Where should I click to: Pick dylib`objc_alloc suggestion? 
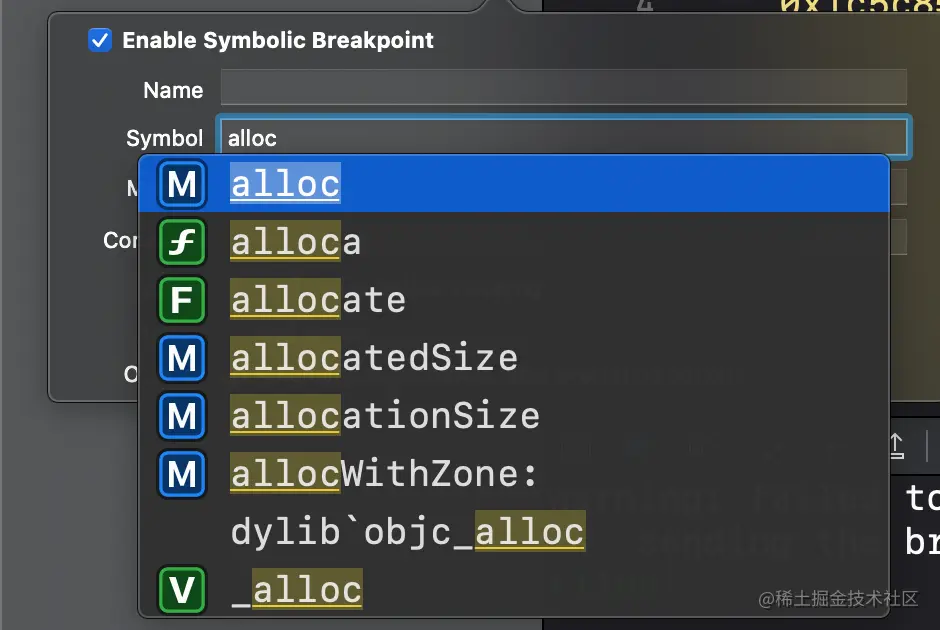[514, 532]
